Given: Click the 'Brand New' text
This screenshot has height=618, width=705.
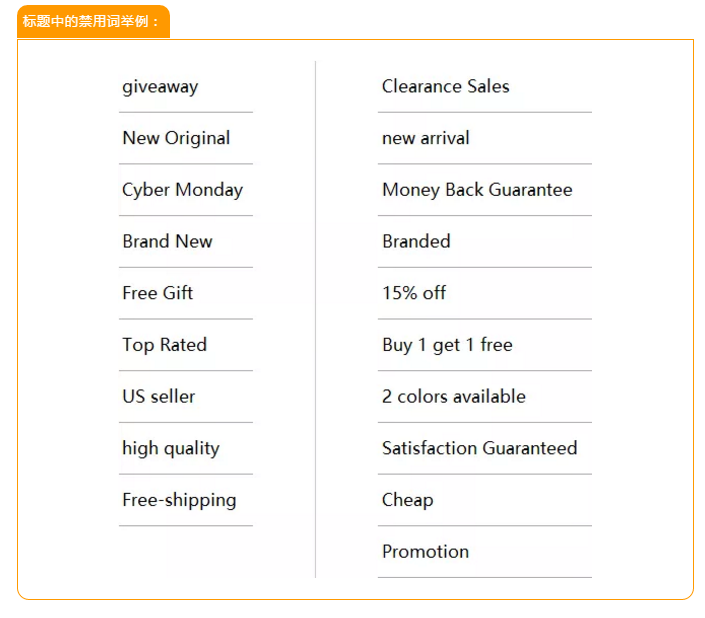Looking at the screenshot, I should tap(167, 241).
